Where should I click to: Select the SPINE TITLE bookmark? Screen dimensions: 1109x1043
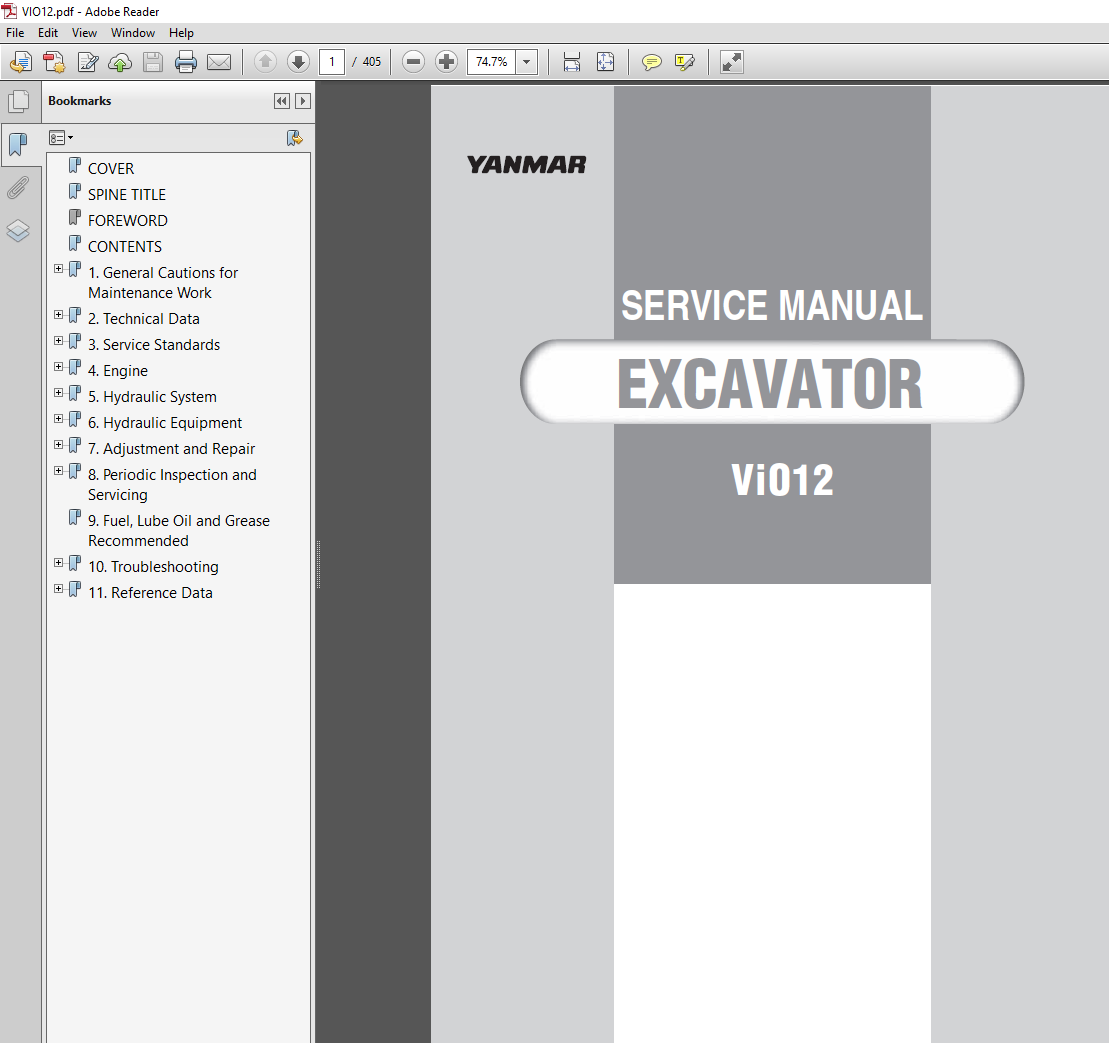point(127,195)
